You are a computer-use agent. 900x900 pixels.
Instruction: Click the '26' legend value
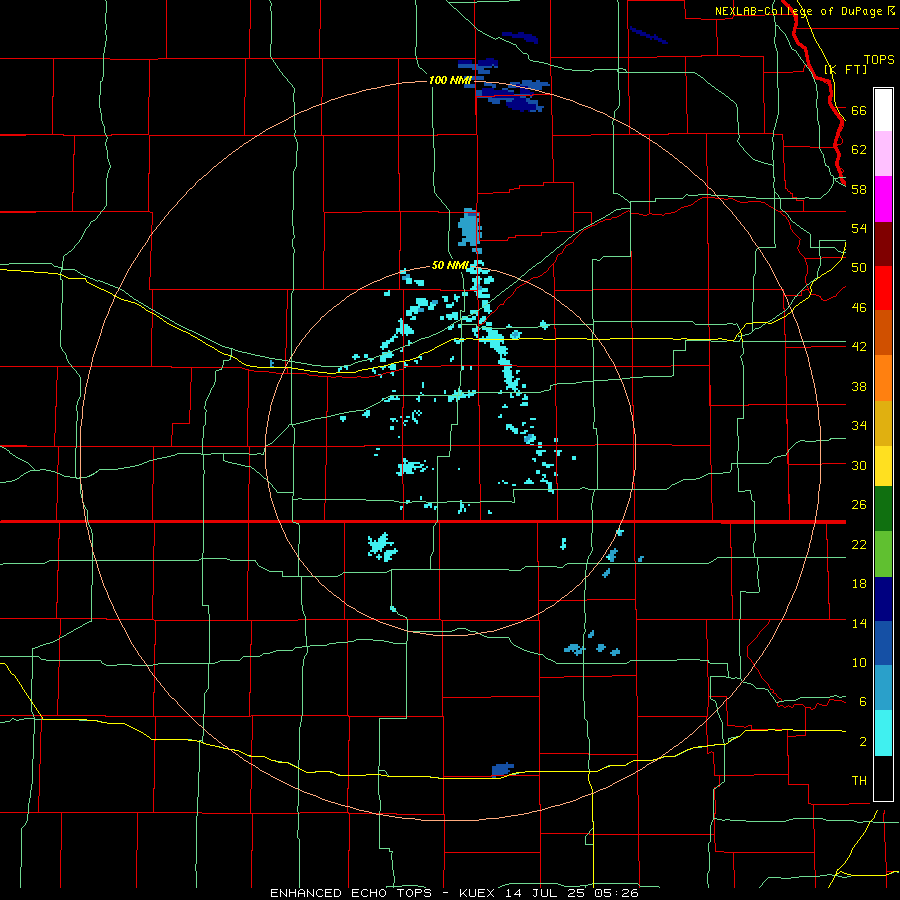pyautogui.click(x=859, y=505)
